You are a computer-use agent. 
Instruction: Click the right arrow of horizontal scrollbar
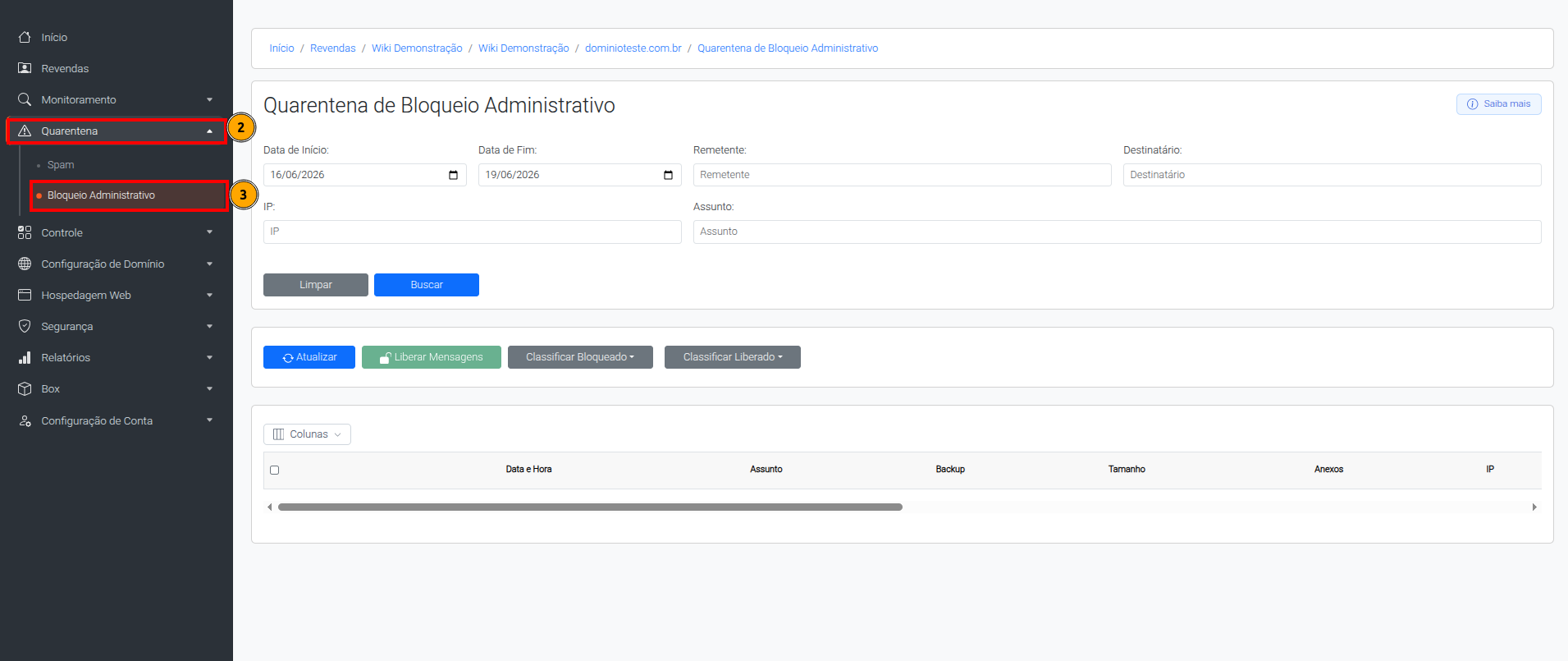tap(1534, 507)
